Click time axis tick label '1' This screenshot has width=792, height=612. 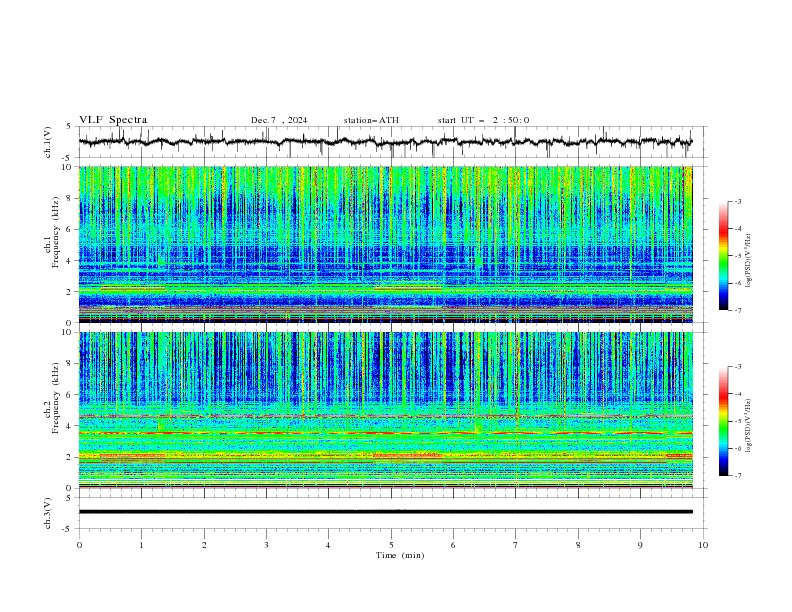point(141,545)
